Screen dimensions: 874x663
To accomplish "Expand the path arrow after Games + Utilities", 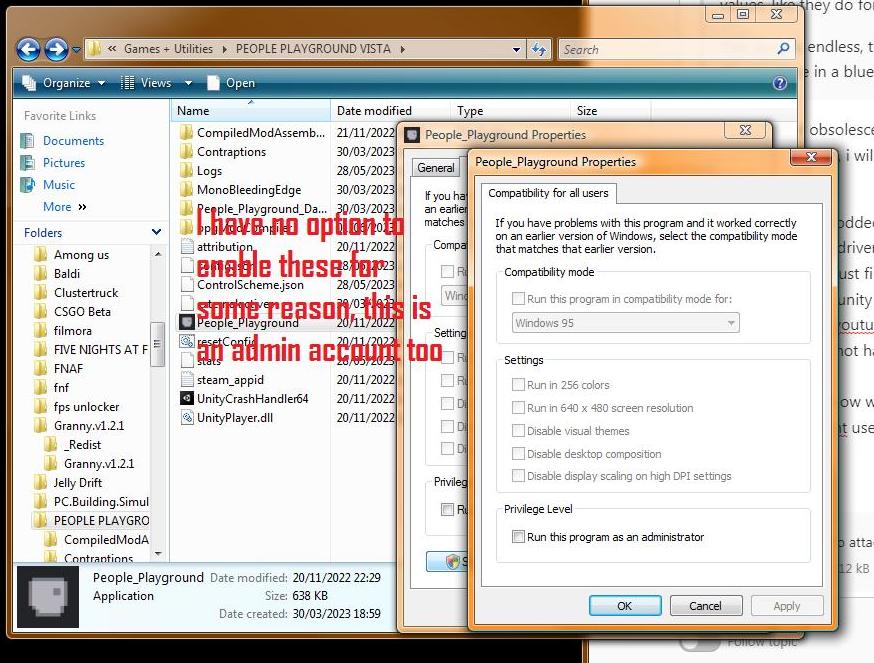I will click(225, 49).
